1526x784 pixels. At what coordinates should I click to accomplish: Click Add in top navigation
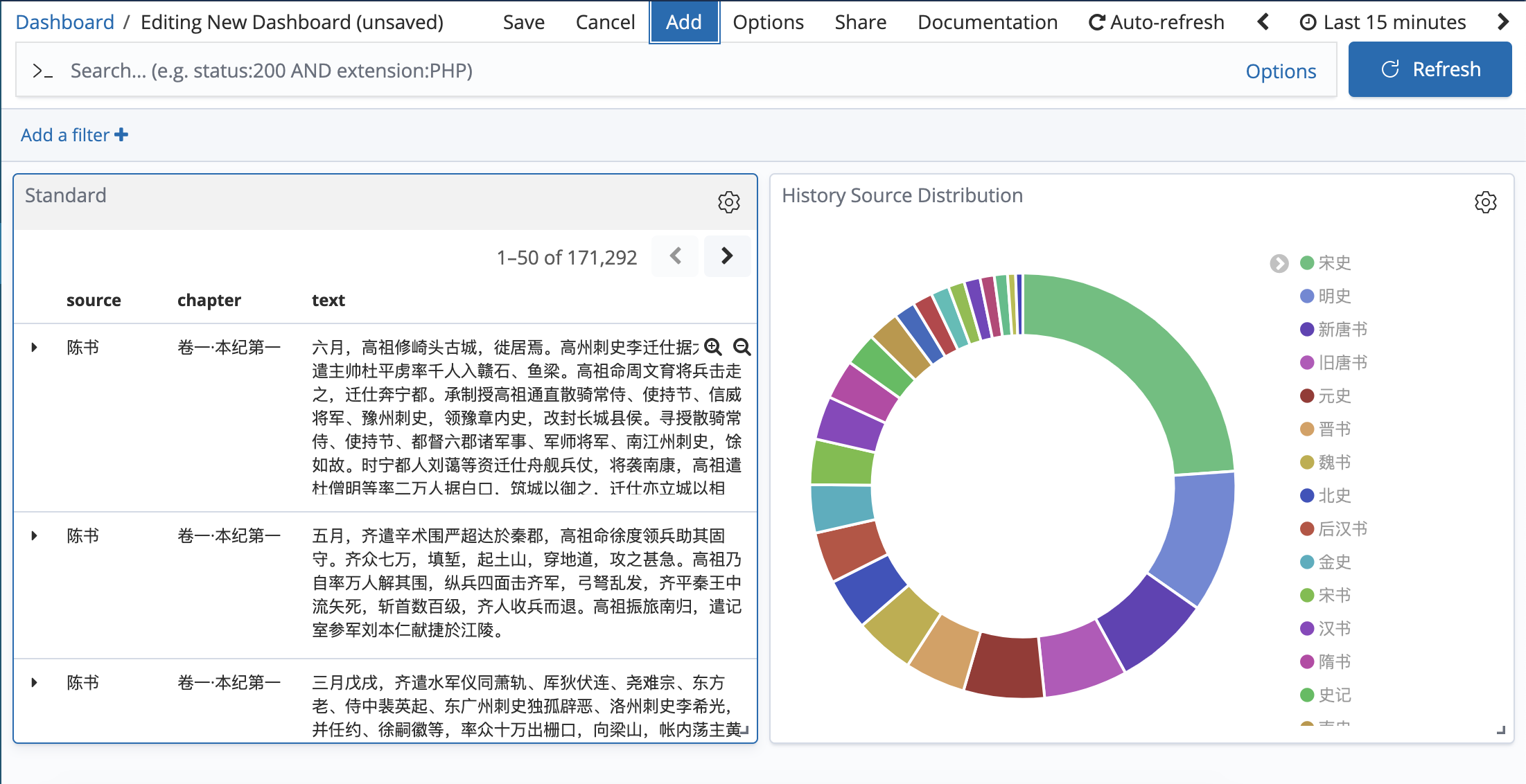click(683, 22)
